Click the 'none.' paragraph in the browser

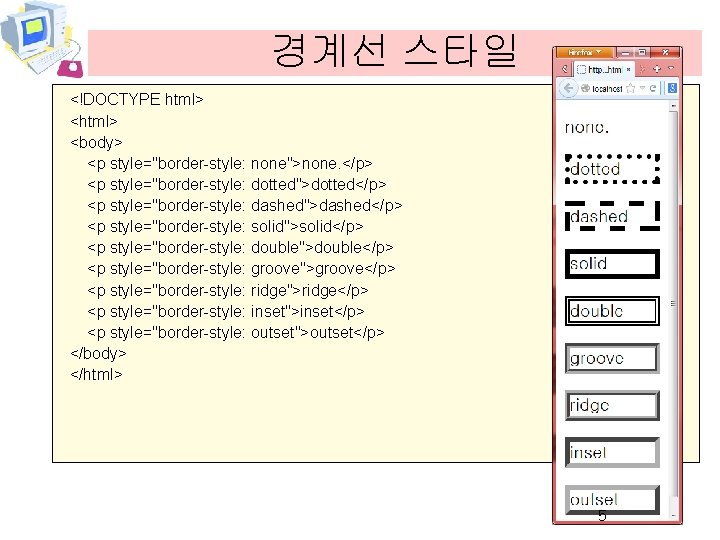tap(586, 127)
